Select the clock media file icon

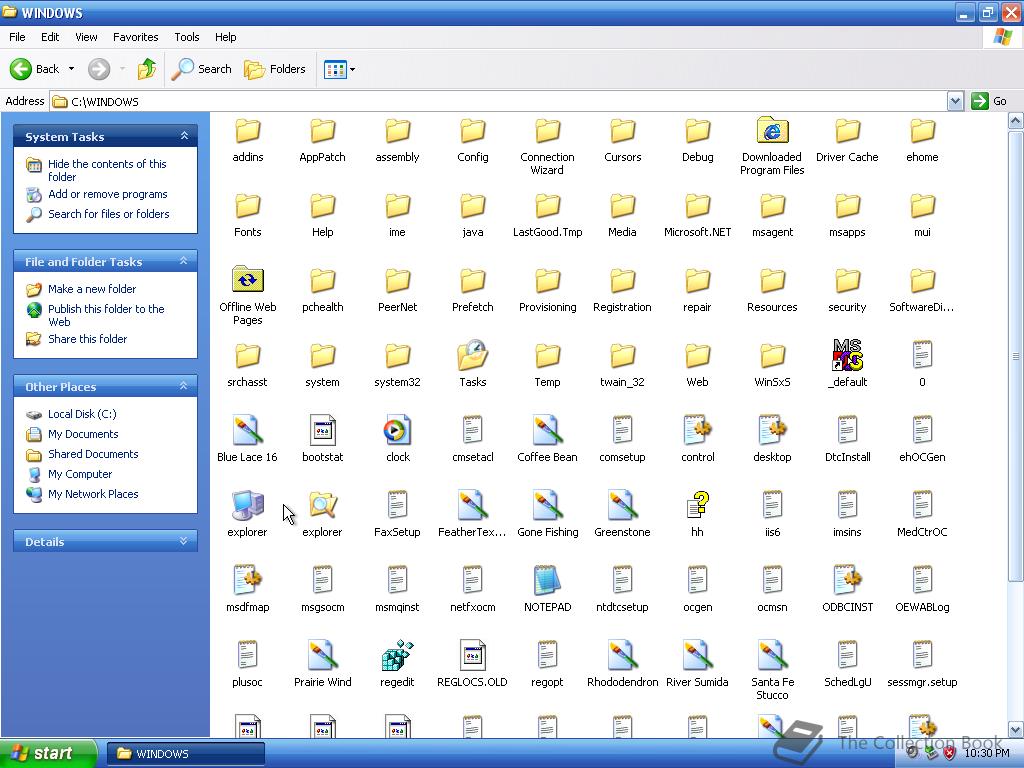pos(397,430)
